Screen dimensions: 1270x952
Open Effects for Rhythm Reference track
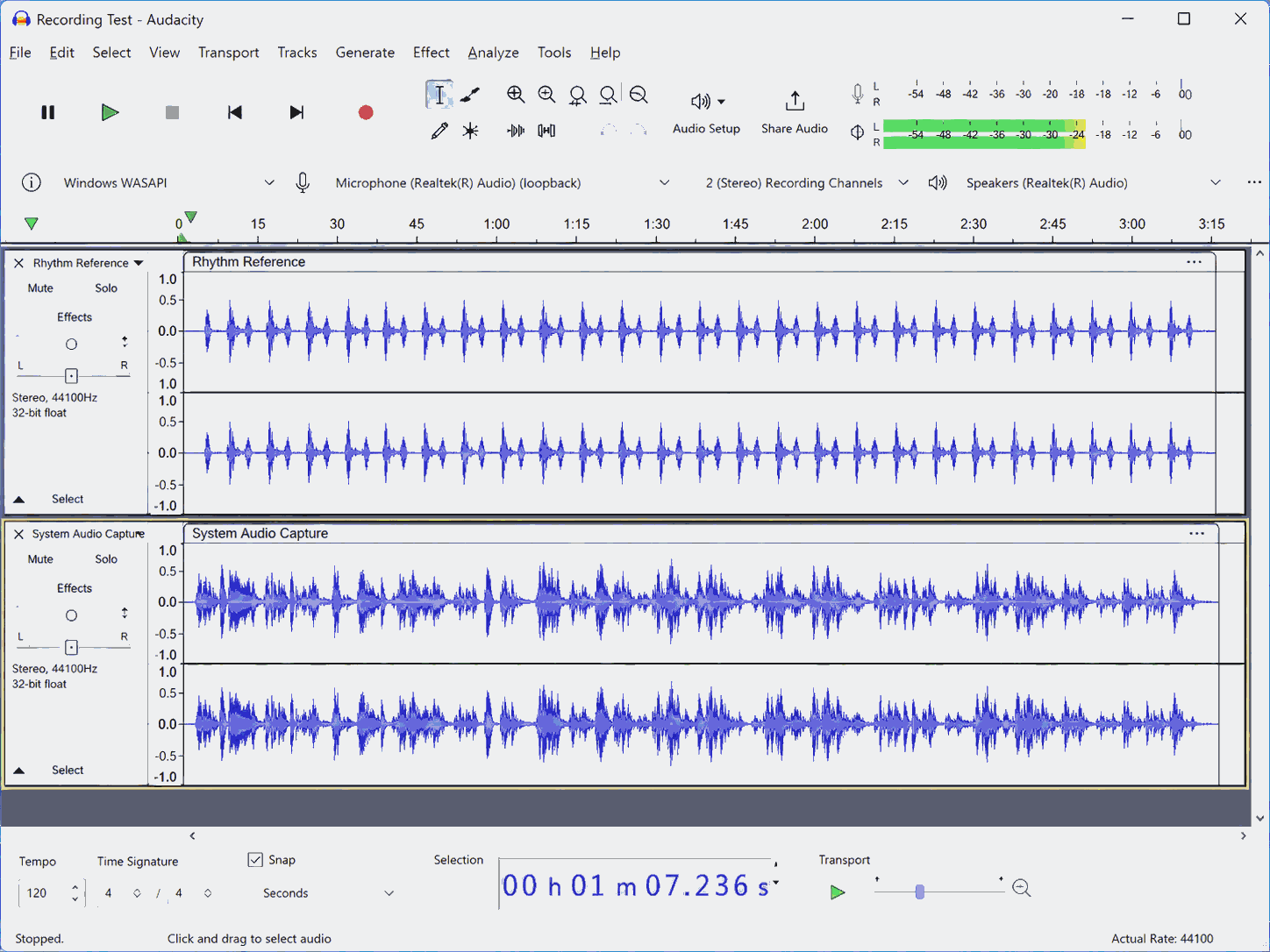(x=75, y=316)
